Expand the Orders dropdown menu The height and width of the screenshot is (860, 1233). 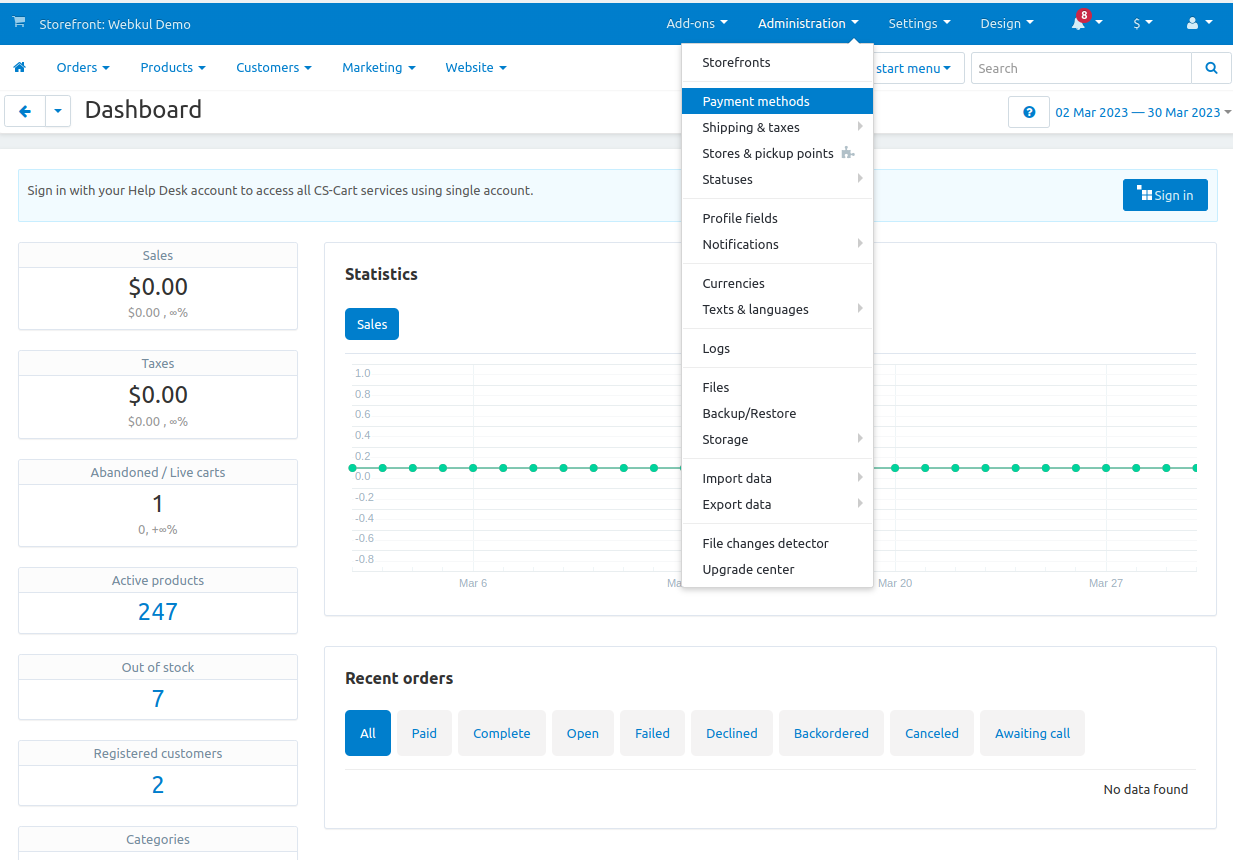[83, 68]
